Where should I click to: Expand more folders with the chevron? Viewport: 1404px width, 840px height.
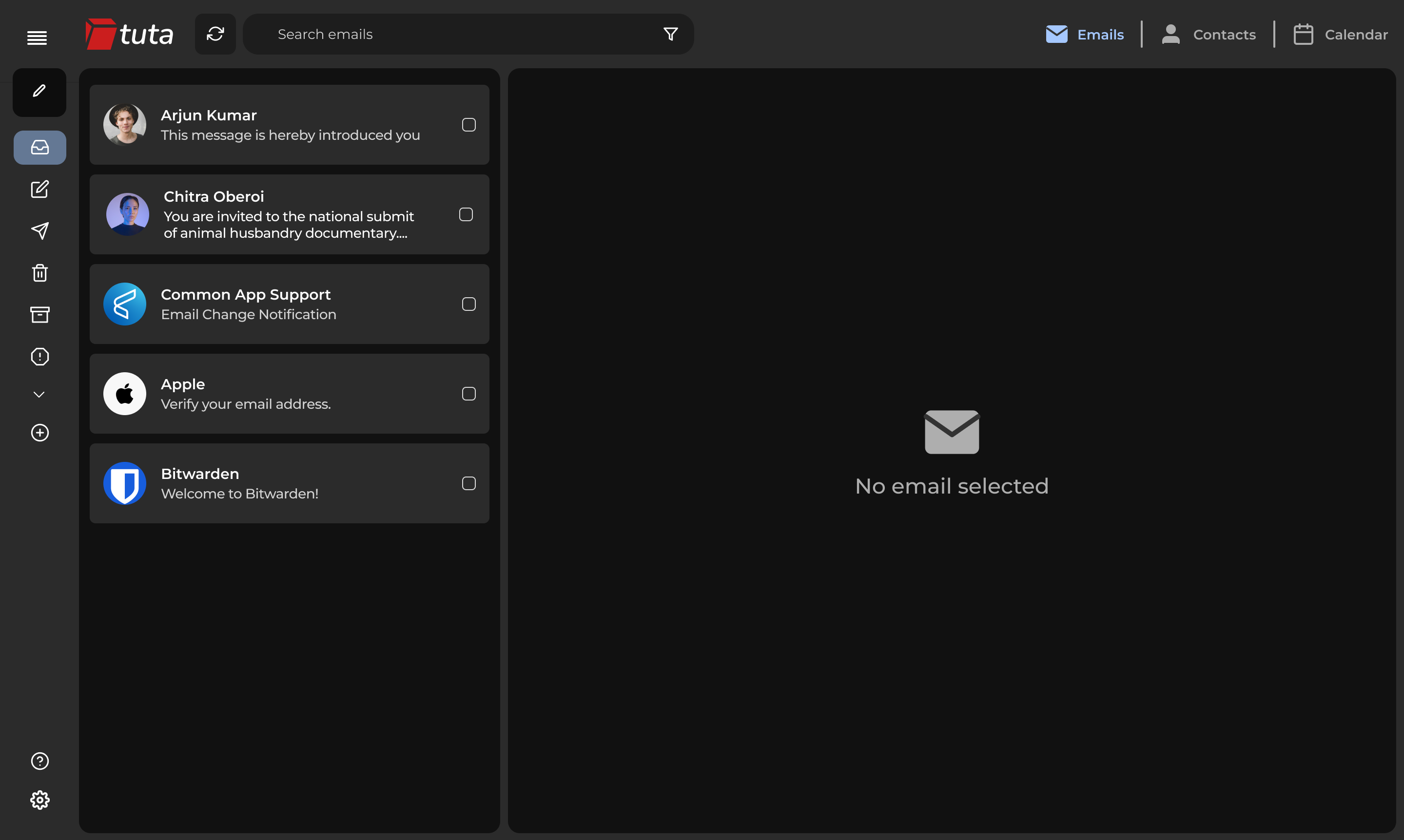click(39, 394)
